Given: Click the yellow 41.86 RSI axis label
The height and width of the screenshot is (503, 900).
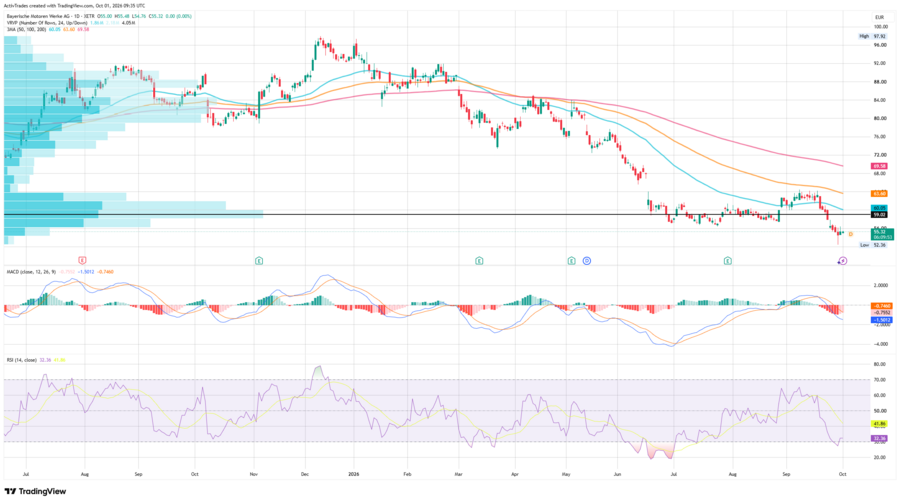Looking at the screenshot, I should [879, 424].
